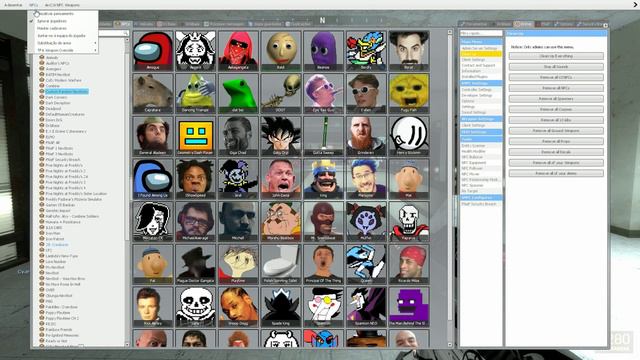
Task: Select the Geometry Dash cube icon
Action: [196, 136]
